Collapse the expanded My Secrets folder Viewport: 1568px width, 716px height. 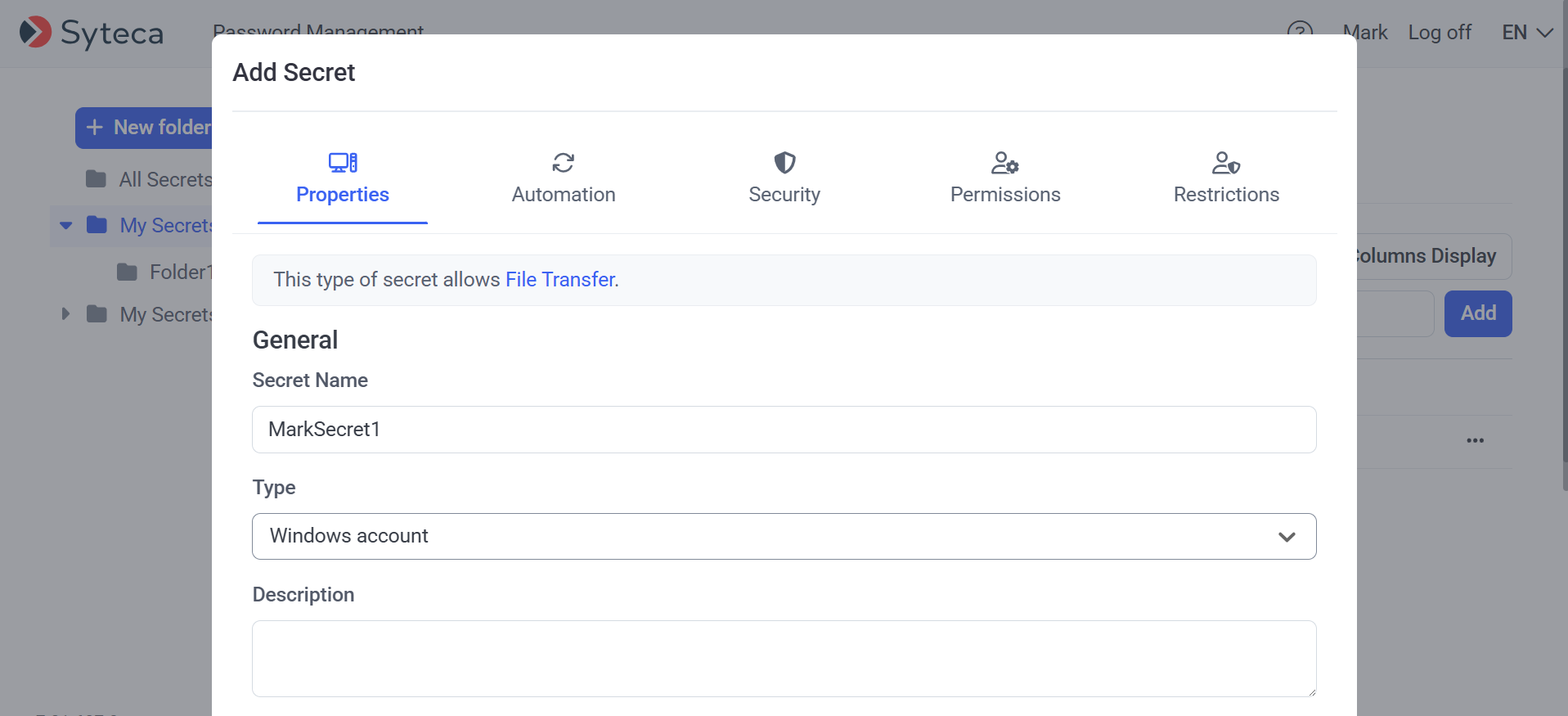66,225
